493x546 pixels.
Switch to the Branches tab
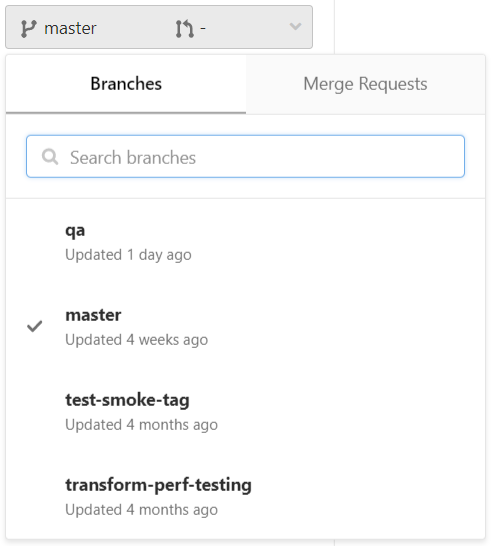coord(126,84)
